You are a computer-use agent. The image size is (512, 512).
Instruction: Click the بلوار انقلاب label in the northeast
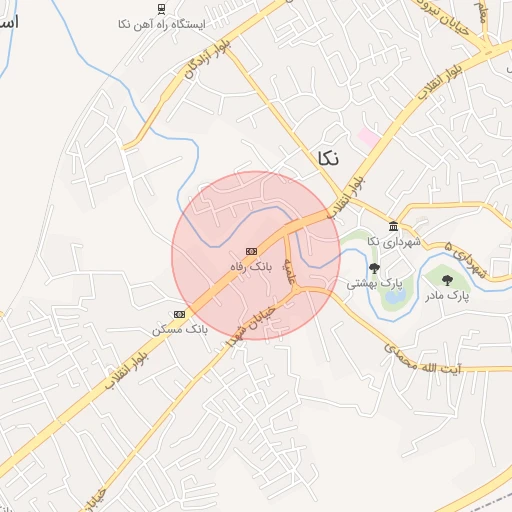pos(440,82)
